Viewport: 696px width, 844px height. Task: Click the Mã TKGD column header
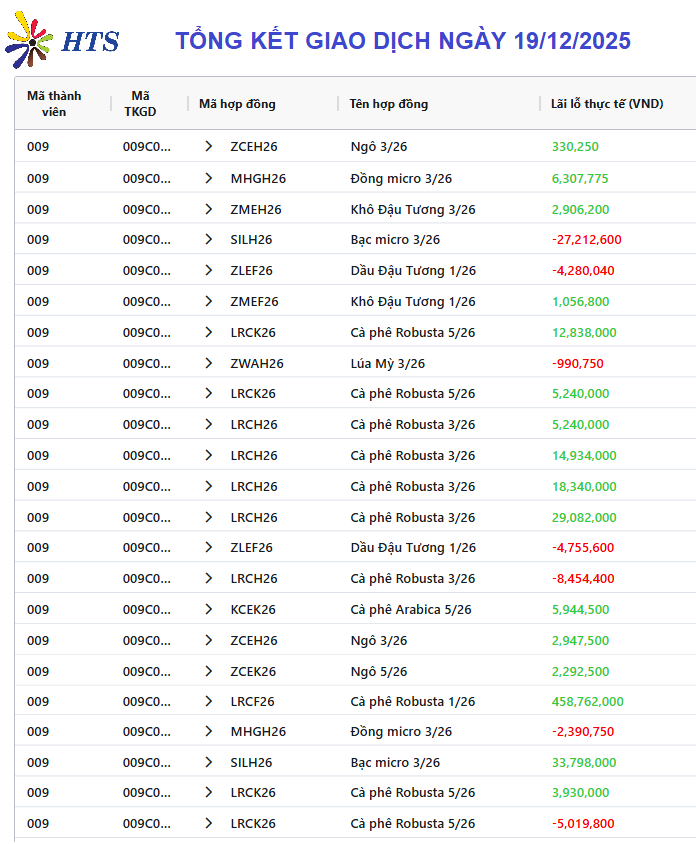[x=140, y=104]
